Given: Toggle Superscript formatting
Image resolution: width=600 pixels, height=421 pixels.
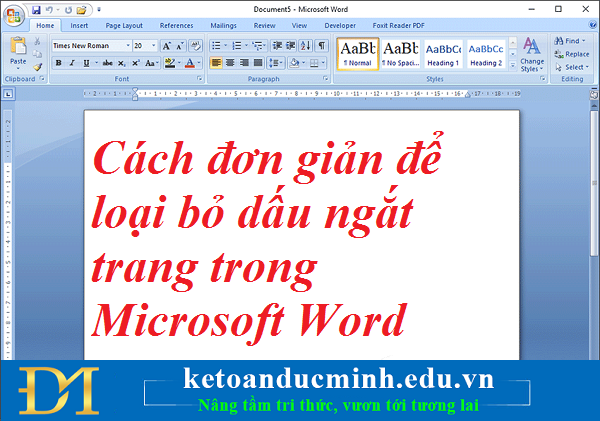Looking at the screenshot, I should 135,63.
